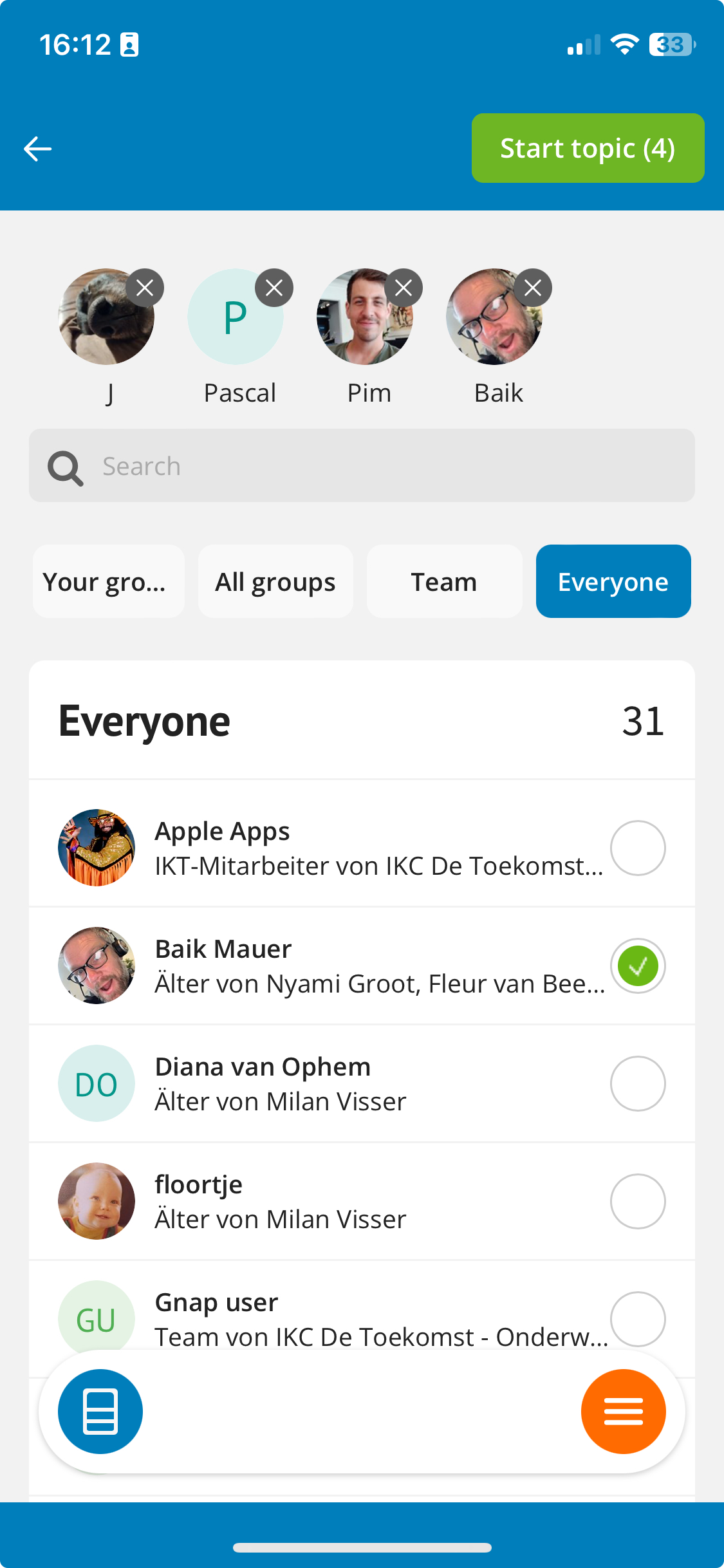Select Gnap user checkbox
This screenshot has width=724, height=1568.
click(x=638, y=1320)
